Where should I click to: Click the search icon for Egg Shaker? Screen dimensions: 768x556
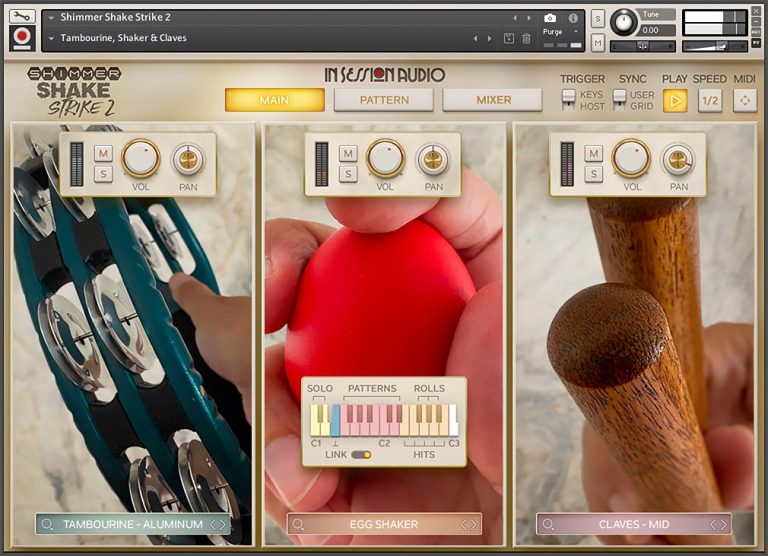(297, 524)
